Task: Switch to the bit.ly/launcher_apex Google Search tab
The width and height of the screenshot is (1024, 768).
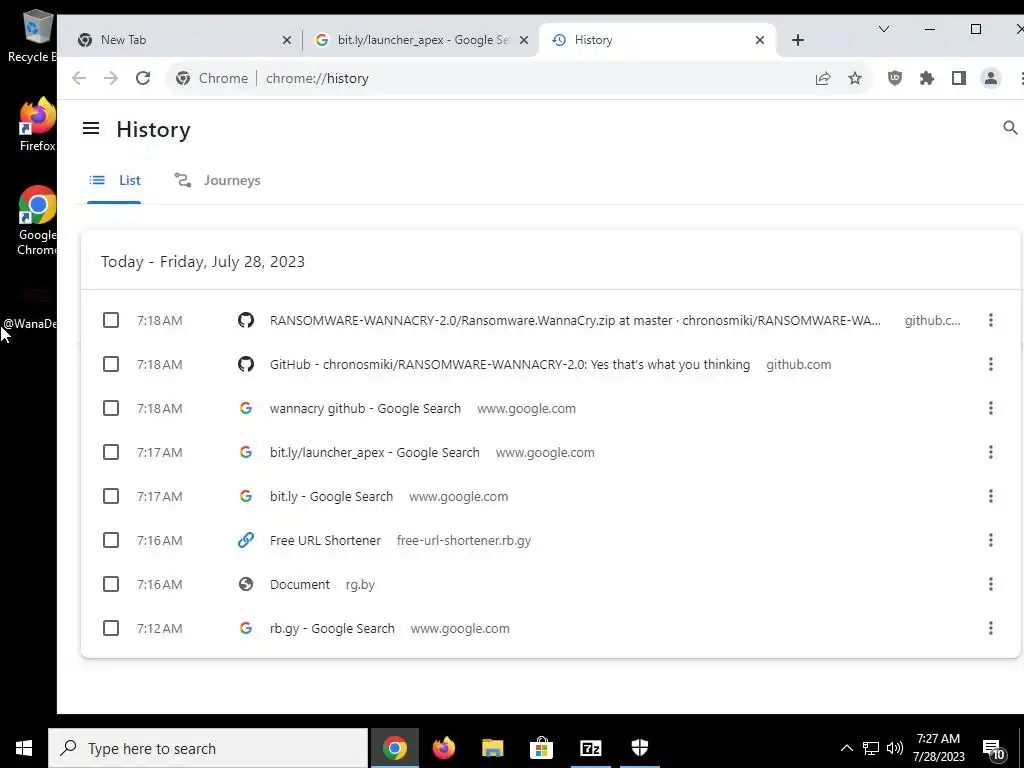Action: [422, 40]
